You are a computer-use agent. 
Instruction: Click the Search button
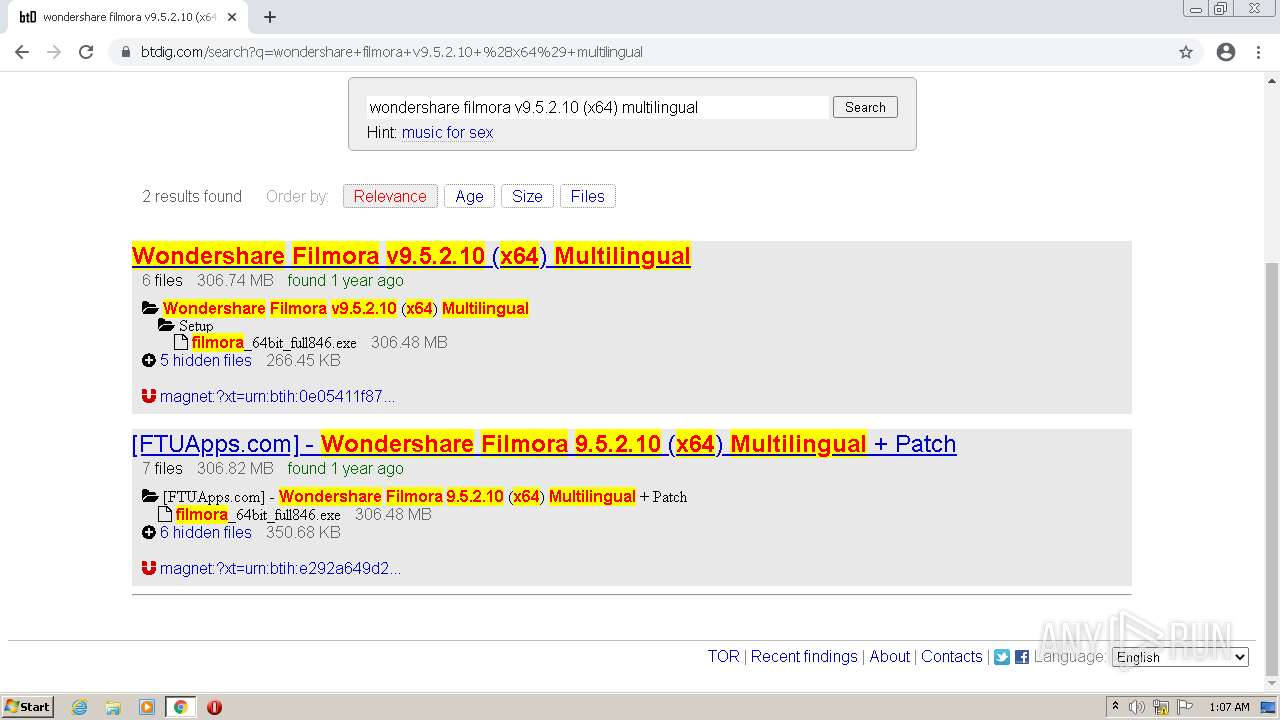click(865, 107)
